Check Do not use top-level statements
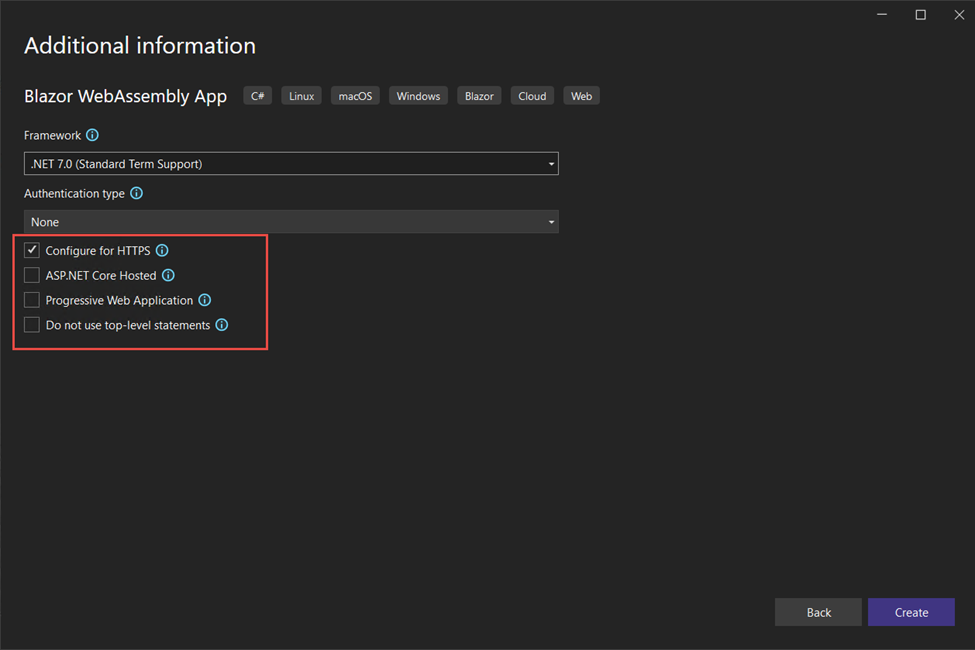The width and height of the screenshot is (975, 650). pos(32,325)
